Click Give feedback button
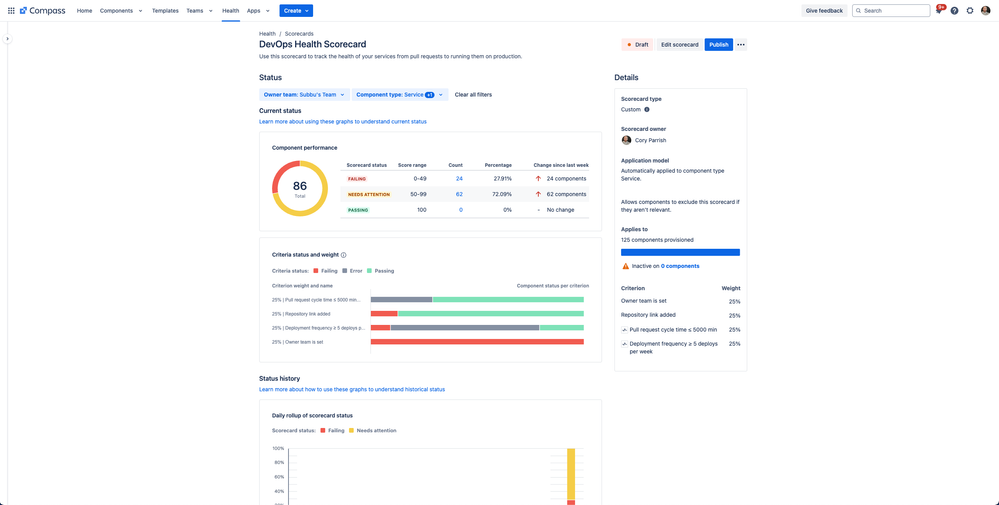Image resolution: width=999 pixels, height=505 pixels. pos(824,11)
